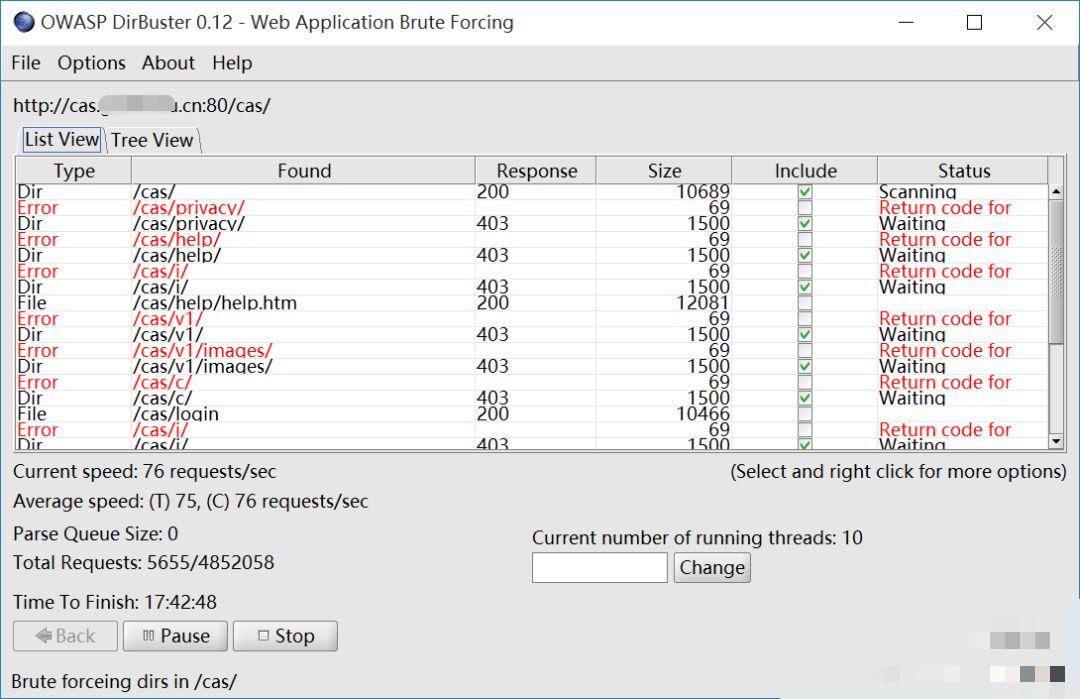Click Time To Finish: 17:42:48 text
The height and width of the screenshot is (699, 1080).
tap(115, 602)
